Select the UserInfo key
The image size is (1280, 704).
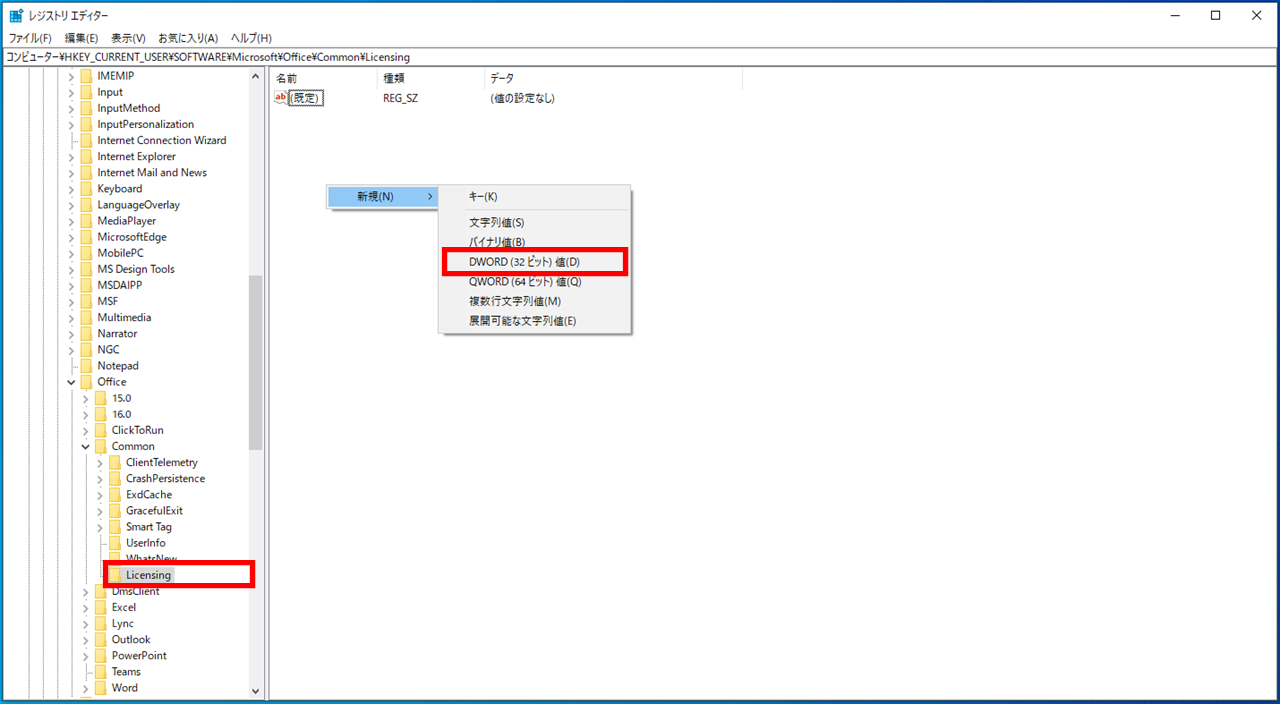click(146, 543)
